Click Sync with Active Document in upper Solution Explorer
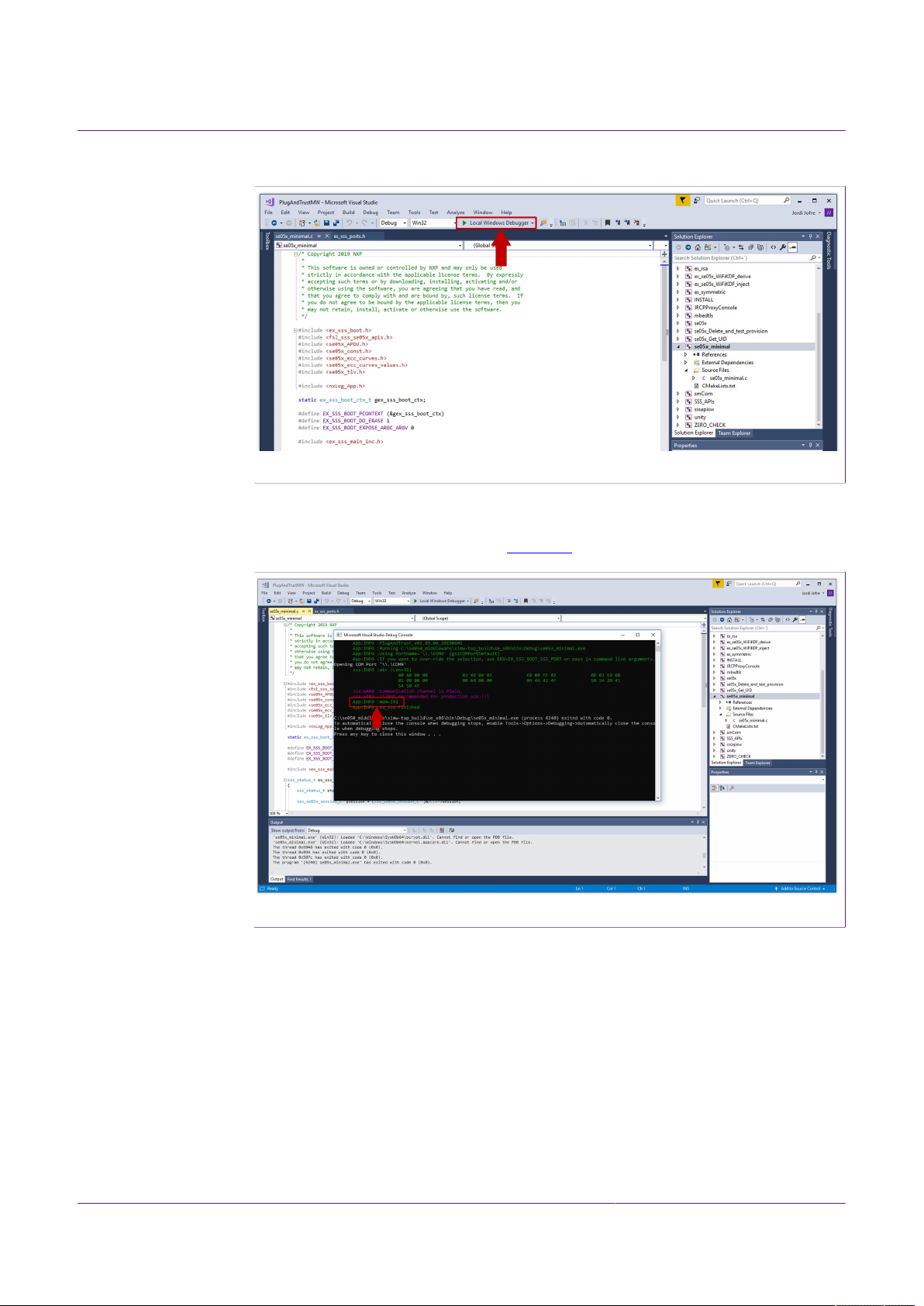The image size is (924, 1306). pyautogui.click(x=741, y=247)
